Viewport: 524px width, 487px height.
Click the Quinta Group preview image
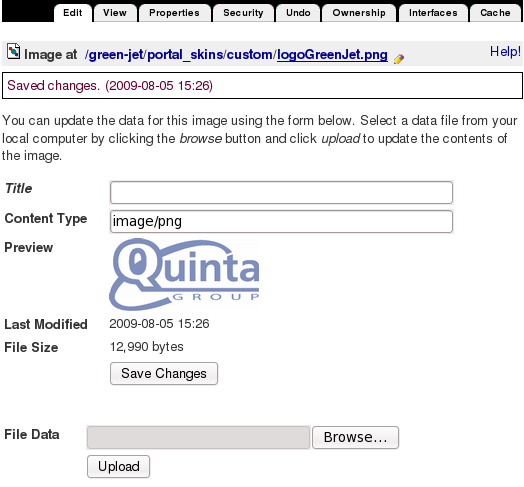point(184,274)
